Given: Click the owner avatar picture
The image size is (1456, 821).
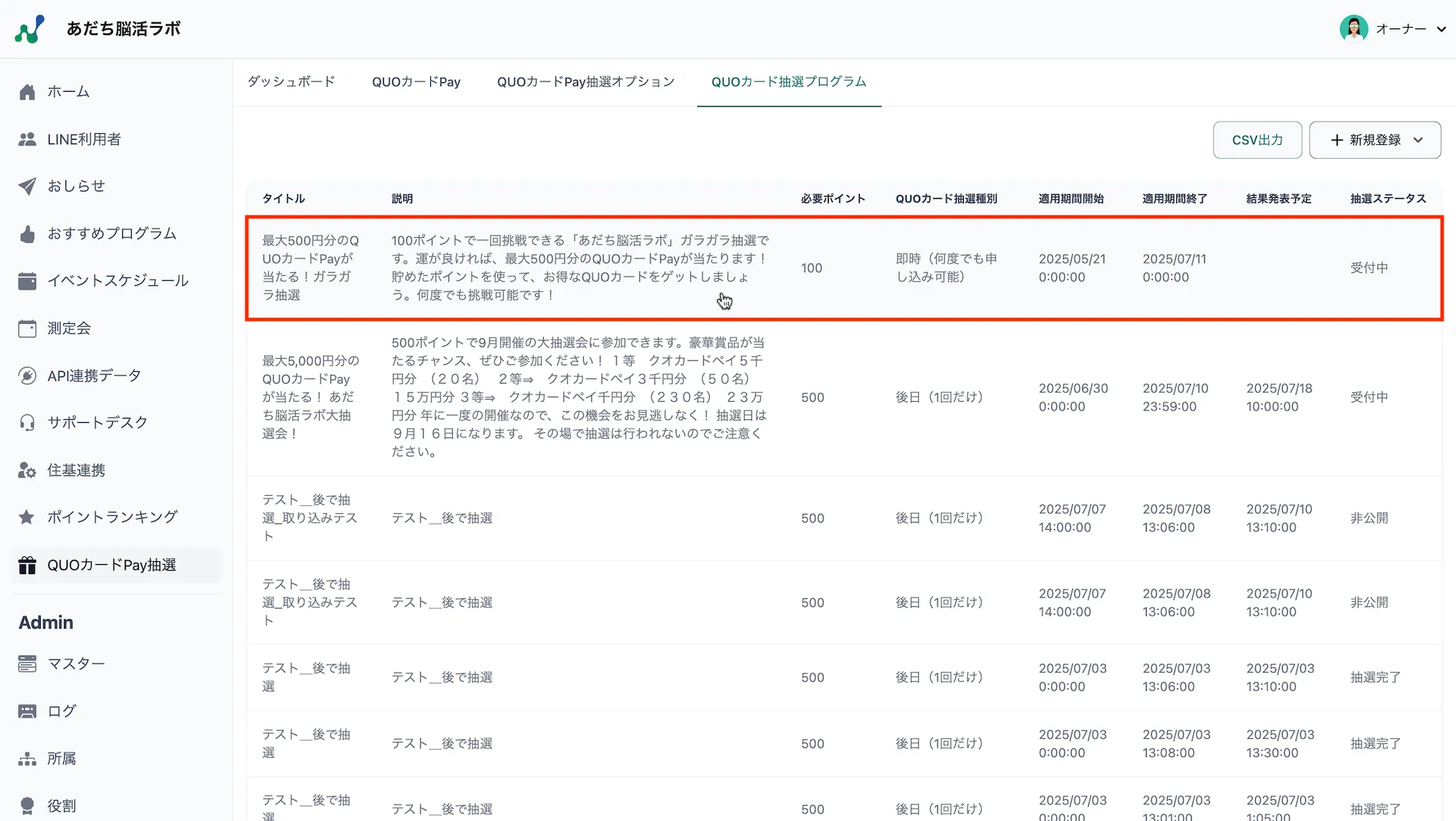Looking at the screenshot, I should tap(1353, 29).
